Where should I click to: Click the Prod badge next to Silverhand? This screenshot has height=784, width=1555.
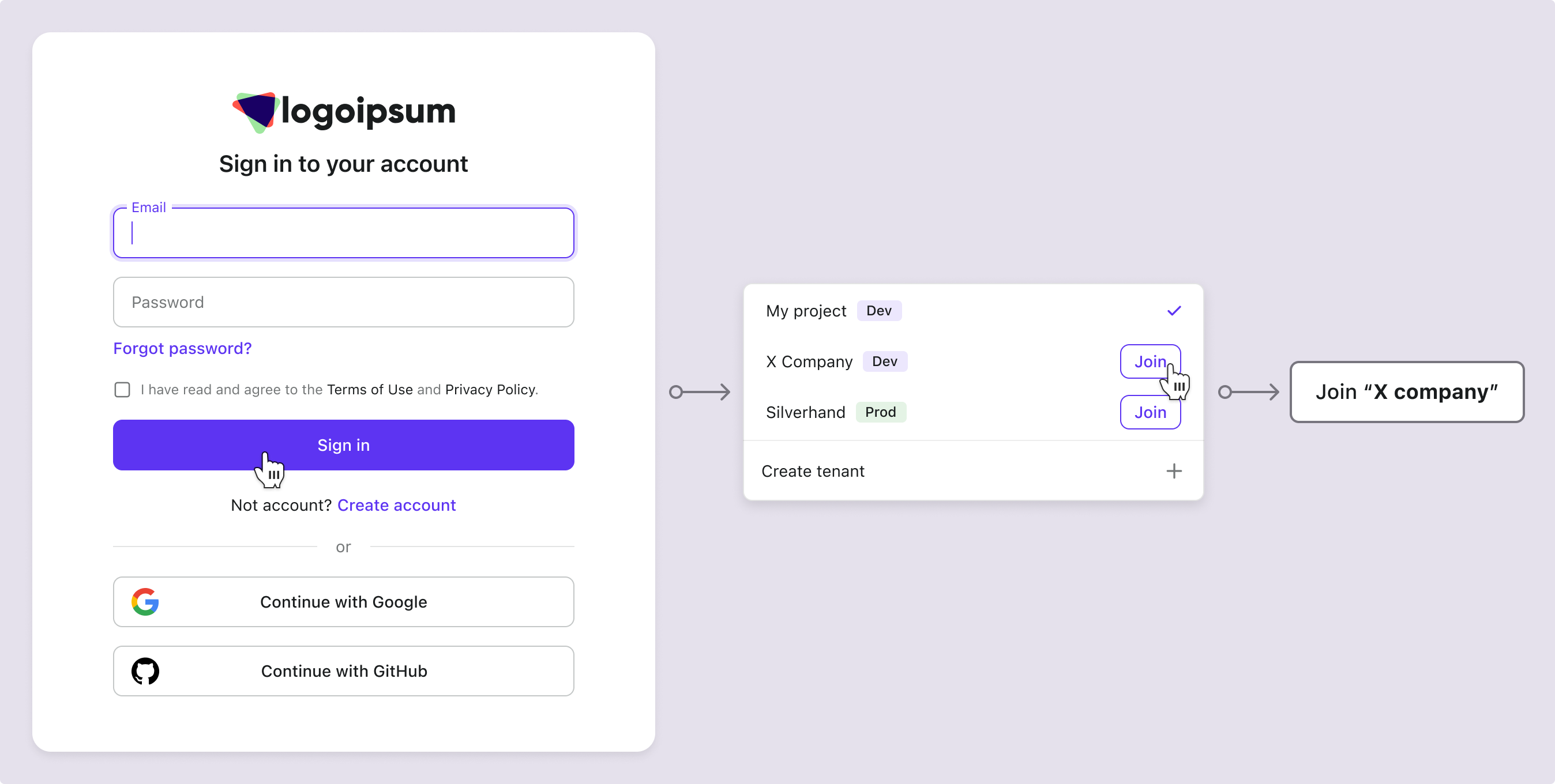click(881, 412)
